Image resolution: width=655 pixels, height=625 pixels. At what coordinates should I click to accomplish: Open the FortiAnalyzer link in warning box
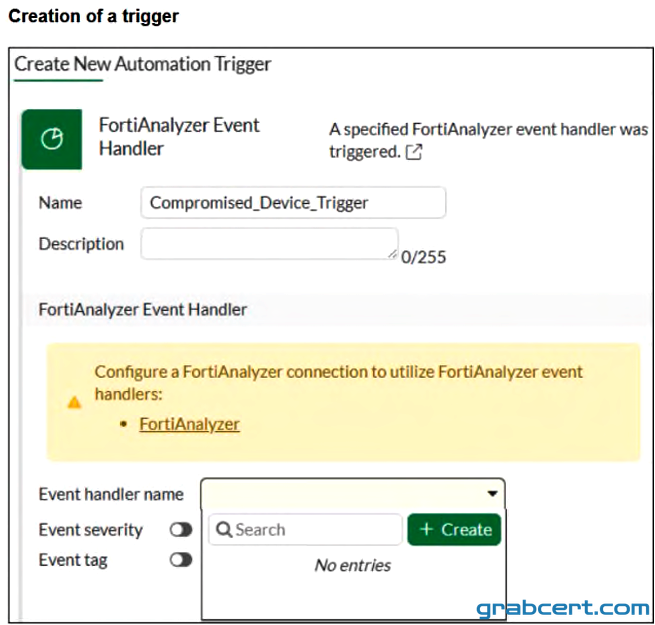click(x=190, y=424)
